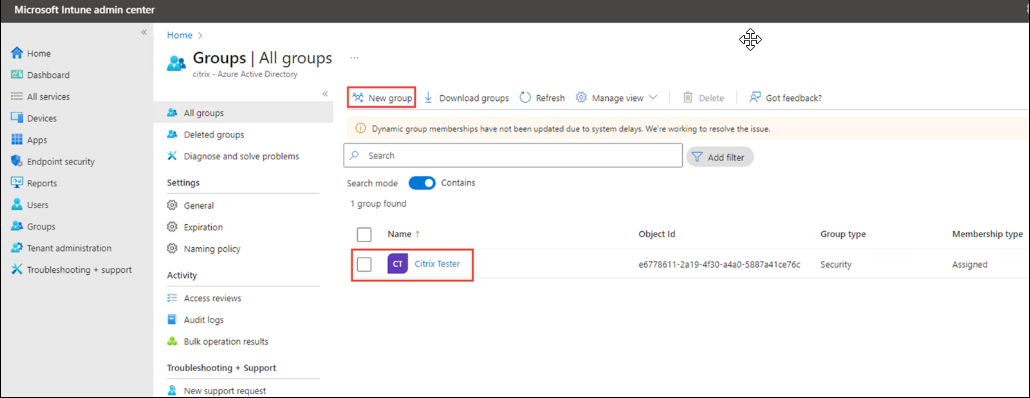
Task: Click the Got feedback person icon
Action: point(755,98)
